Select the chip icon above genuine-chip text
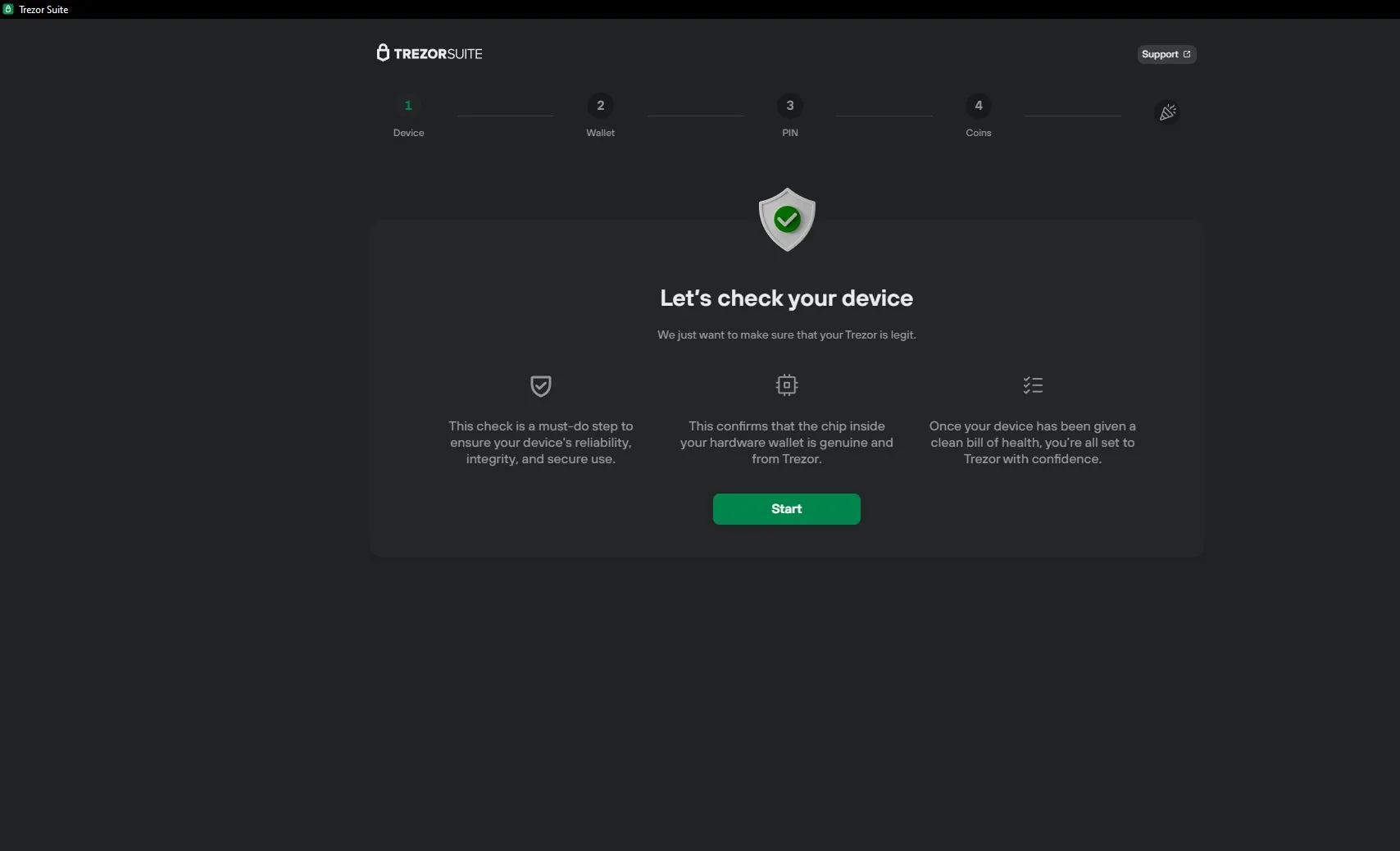Image resolution: width=1400 pixels, height=851 pixels. tap(785, 385)
